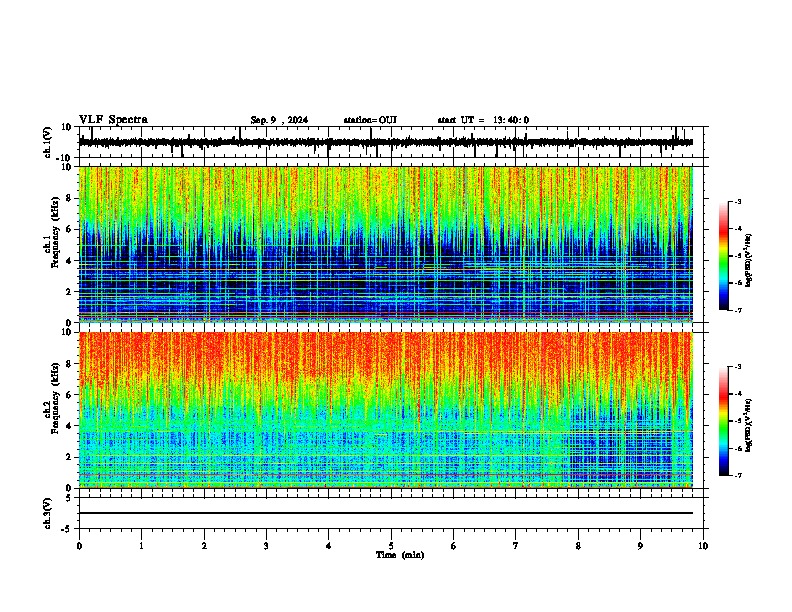This screenshot has width=792, height=612.
Task: Click the "-10" tick on ch.1(V) axis
Action: click(65, 158)
